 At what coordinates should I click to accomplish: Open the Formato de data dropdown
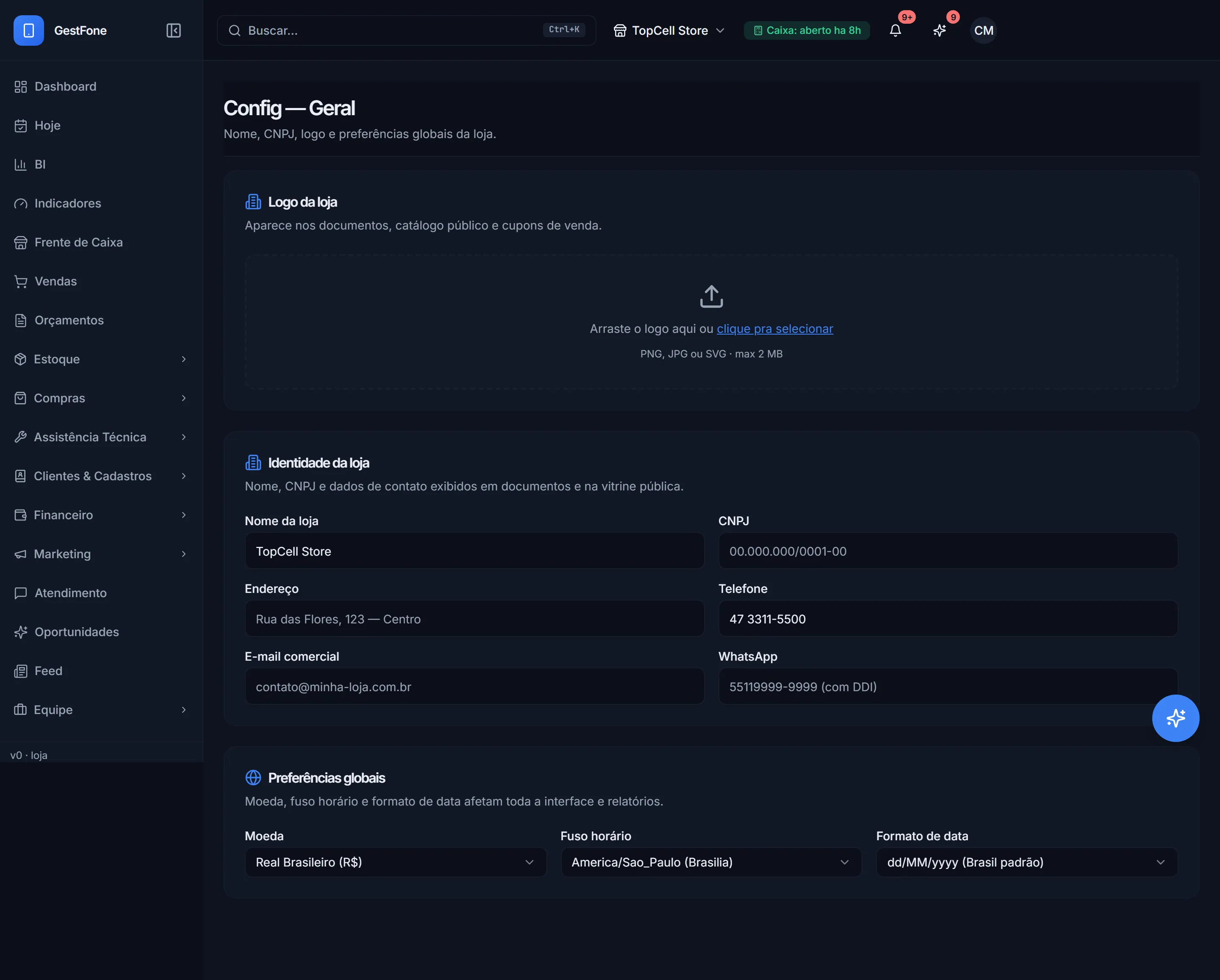coord(1026,862)
